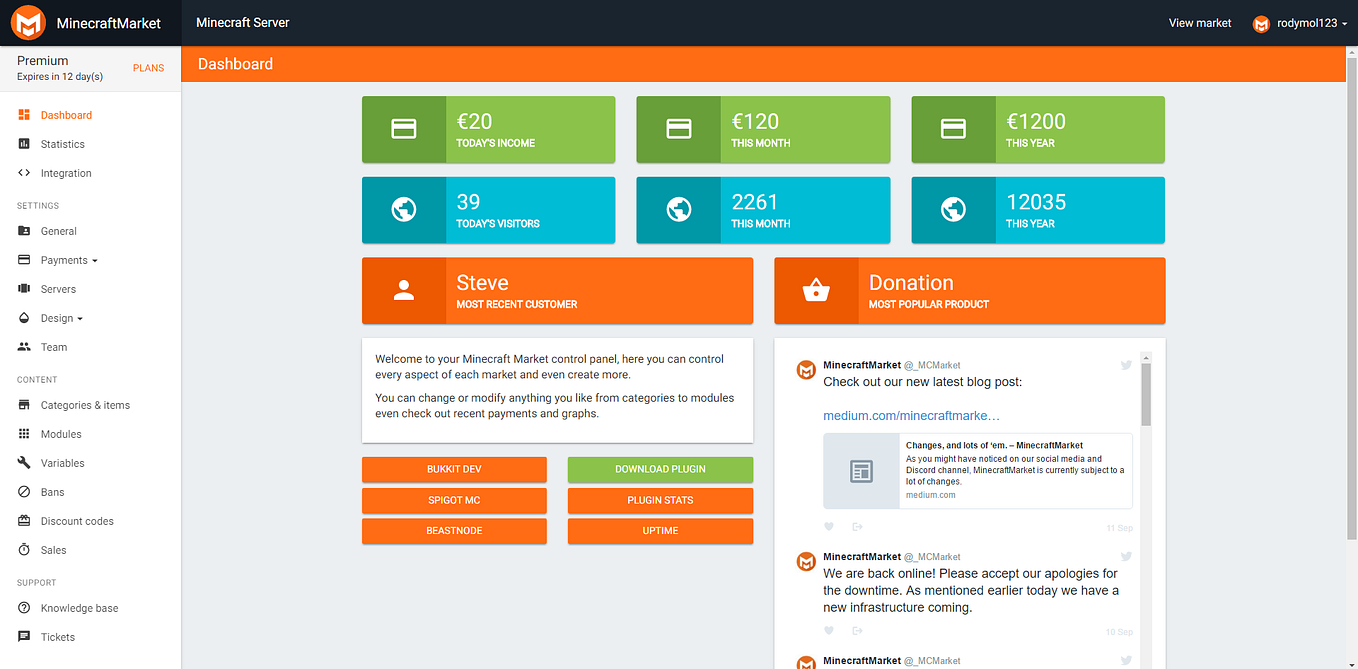Click the UPTIME button
1358x669 pixels.
pos(660,531)
